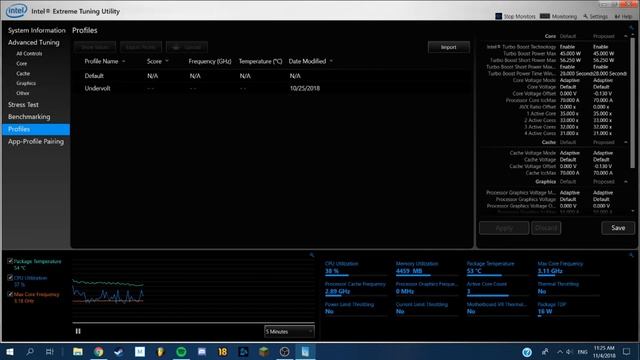Open Windows Start menu
Screen dimensions: 640x360
tap(9, 351)
